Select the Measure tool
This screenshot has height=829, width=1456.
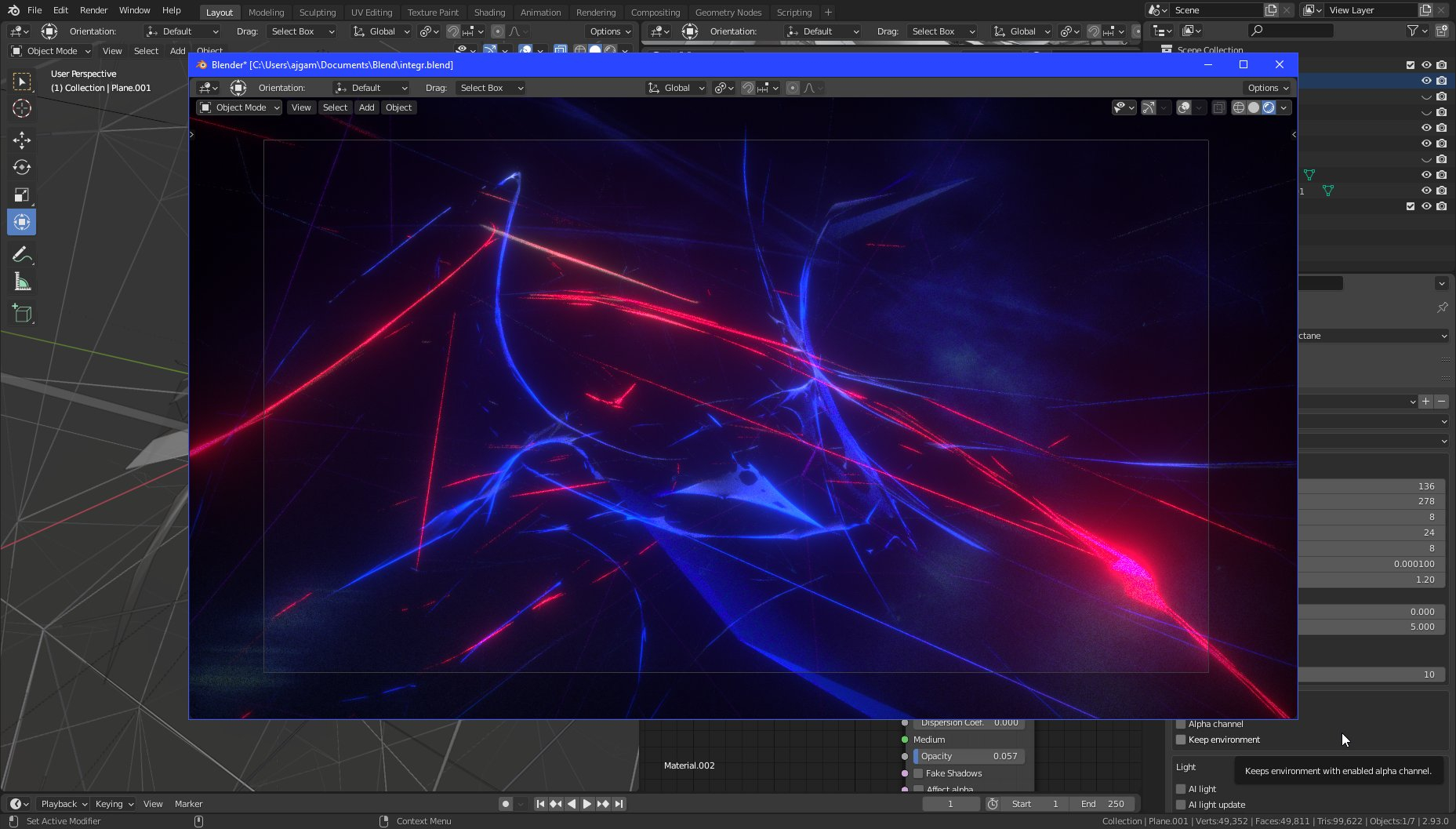22,282
